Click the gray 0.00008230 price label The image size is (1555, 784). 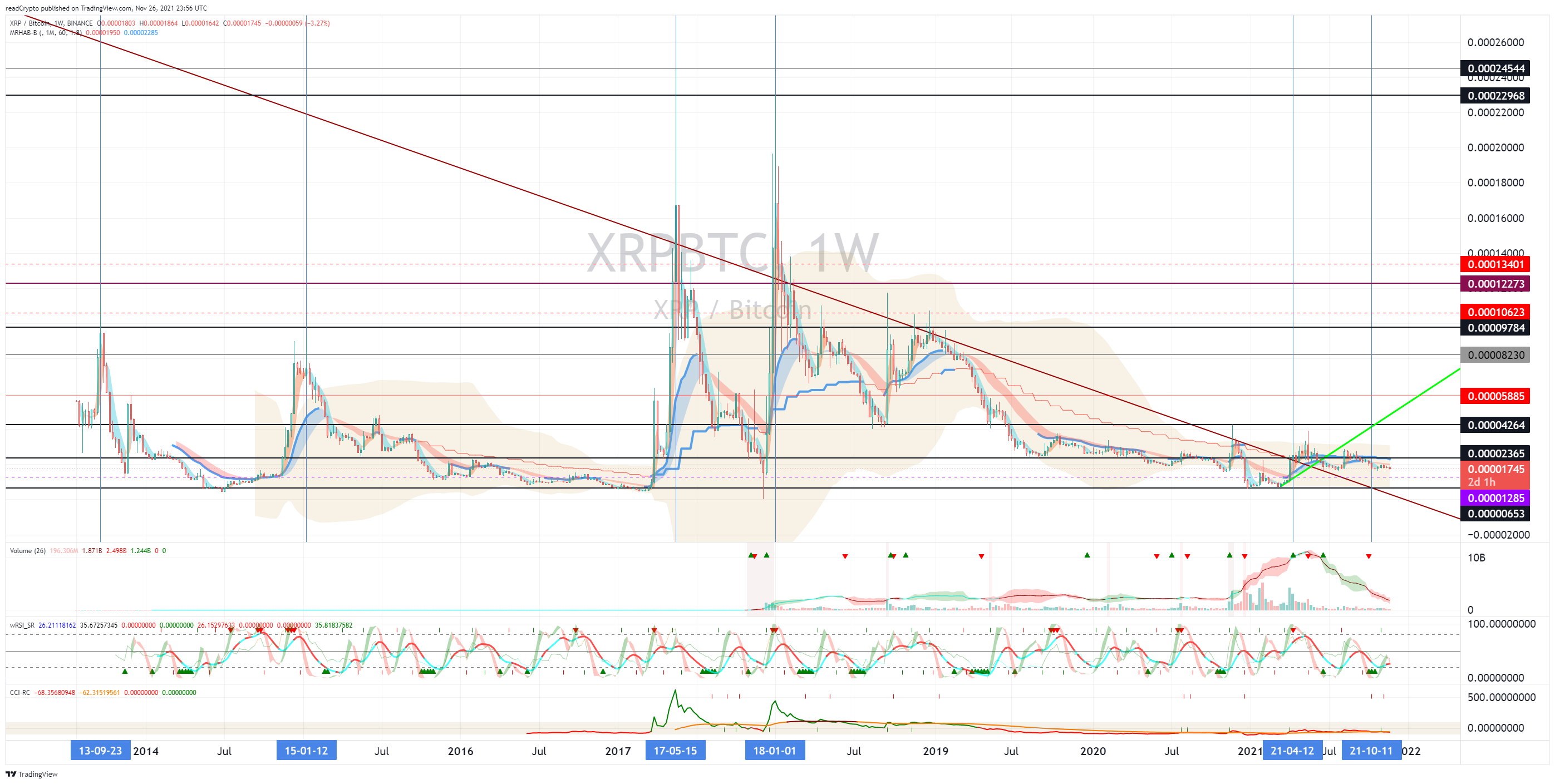click(x=1495, y=355)
